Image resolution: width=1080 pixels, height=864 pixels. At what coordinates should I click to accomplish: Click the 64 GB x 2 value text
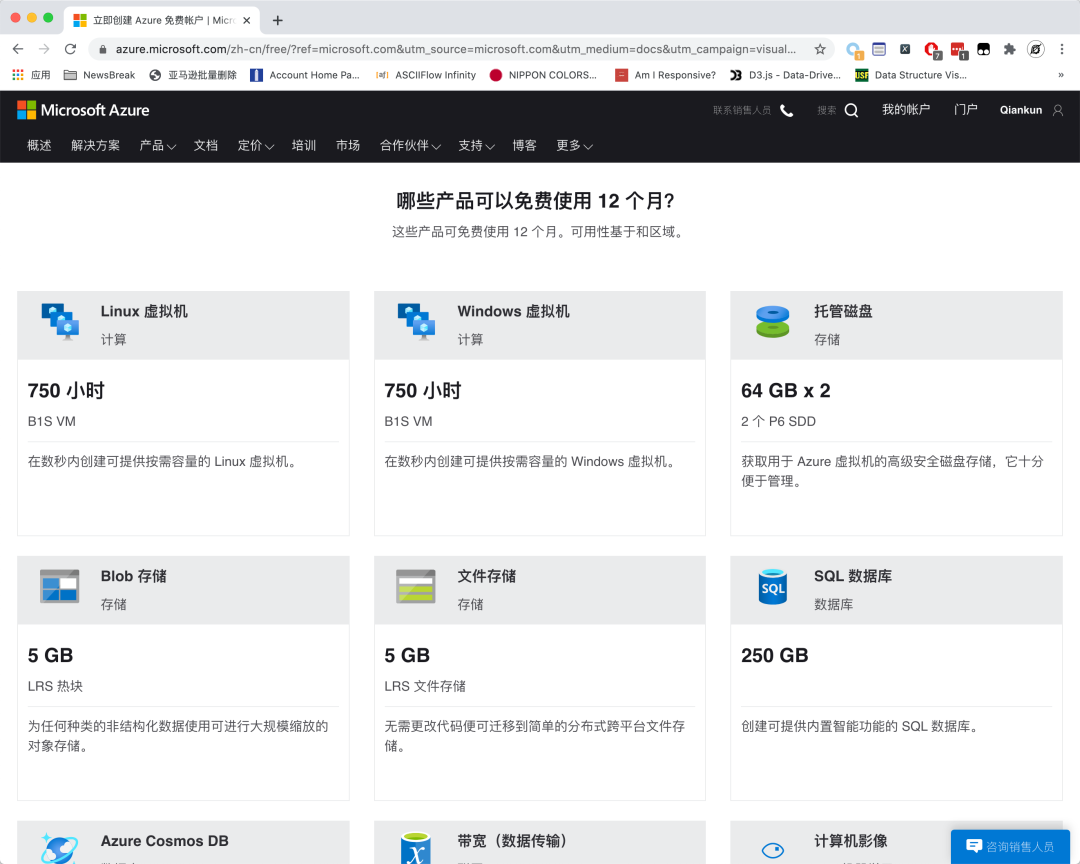click(786, 391)
